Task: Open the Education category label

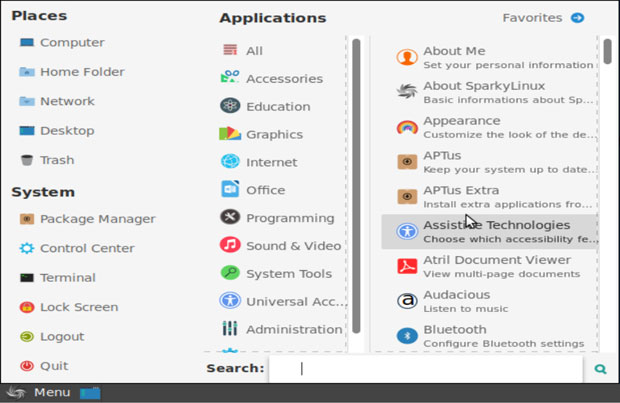Action: pyautogui.click(x=278, y=106)
